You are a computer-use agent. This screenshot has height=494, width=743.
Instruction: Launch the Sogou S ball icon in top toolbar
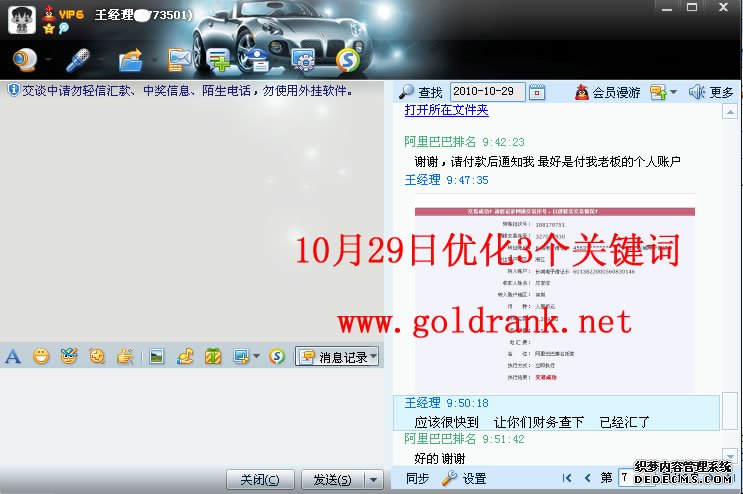[348, 60]
